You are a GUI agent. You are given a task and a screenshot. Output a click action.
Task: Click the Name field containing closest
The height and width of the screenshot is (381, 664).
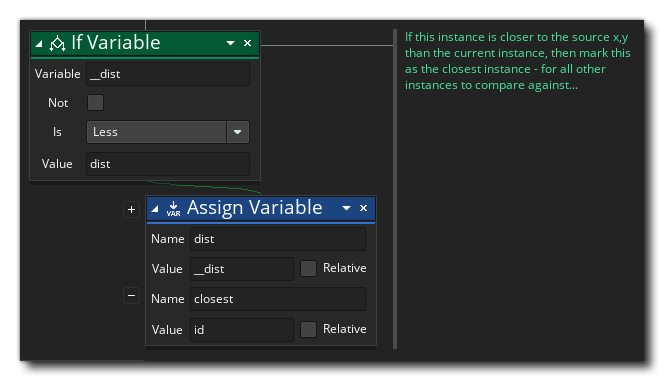pos(278,299)
